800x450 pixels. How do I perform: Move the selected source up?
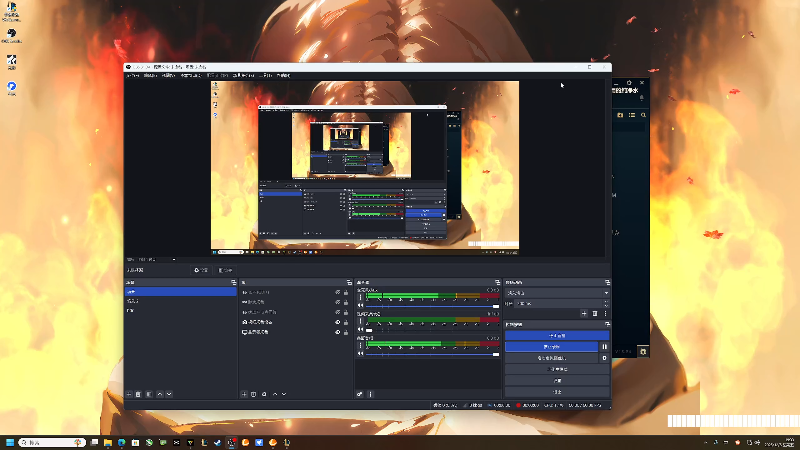tap(275, 394)
